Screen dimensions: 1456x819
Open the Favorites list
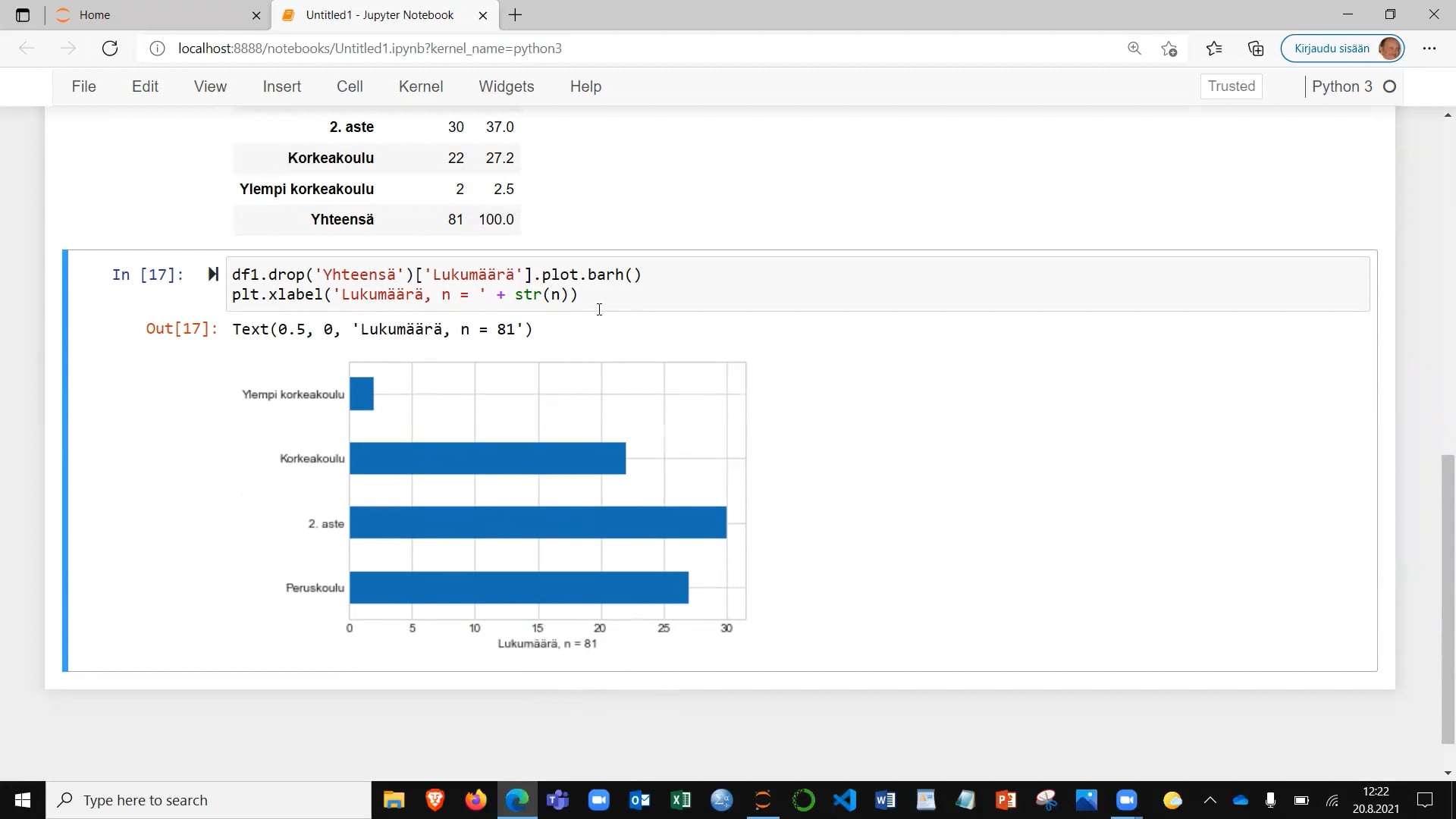1213,49
